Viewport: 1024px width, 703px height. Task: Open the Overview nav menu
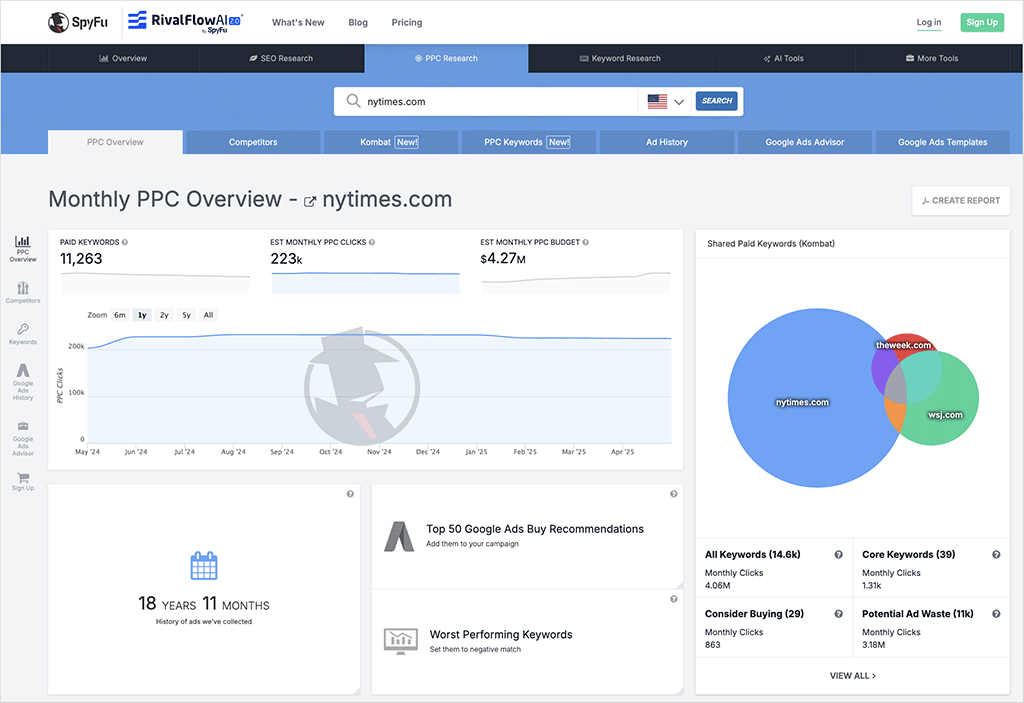[123, 58]
